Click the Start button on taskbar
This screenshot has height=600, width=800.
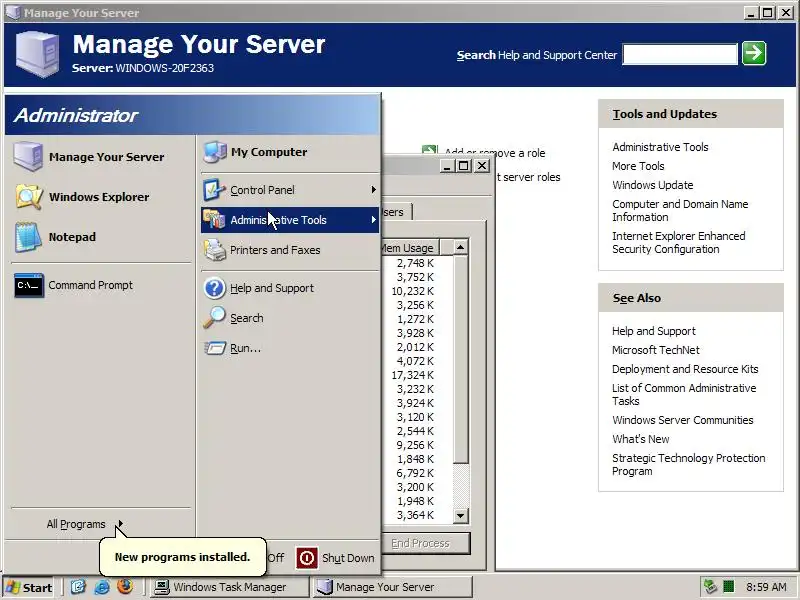[30, 587]
